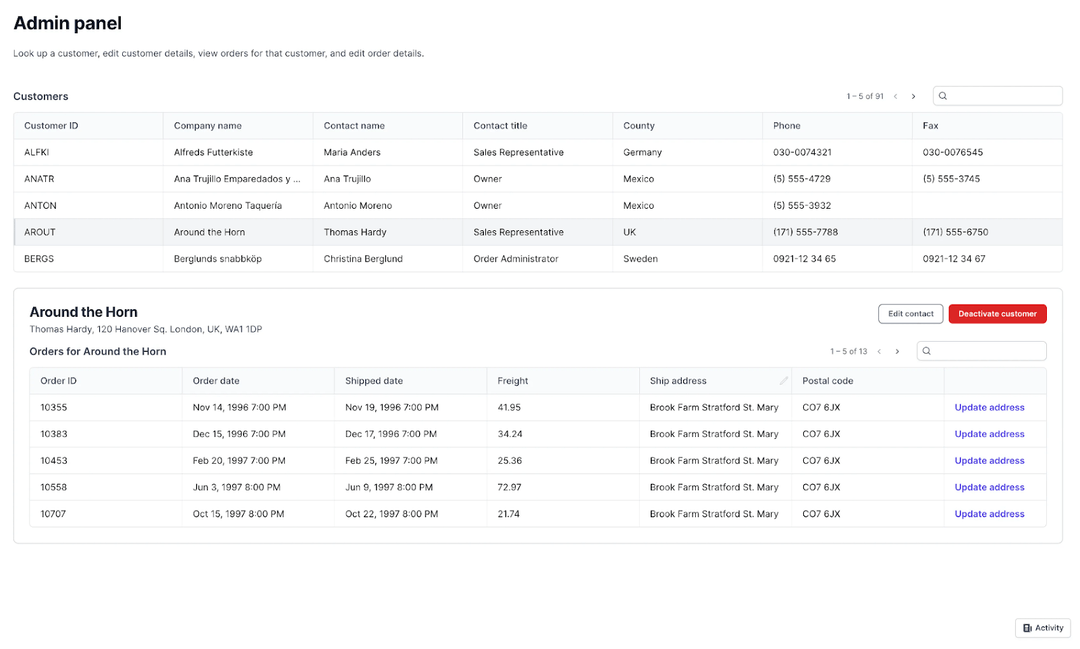Click the Edit contact button

tap(910, 313)
